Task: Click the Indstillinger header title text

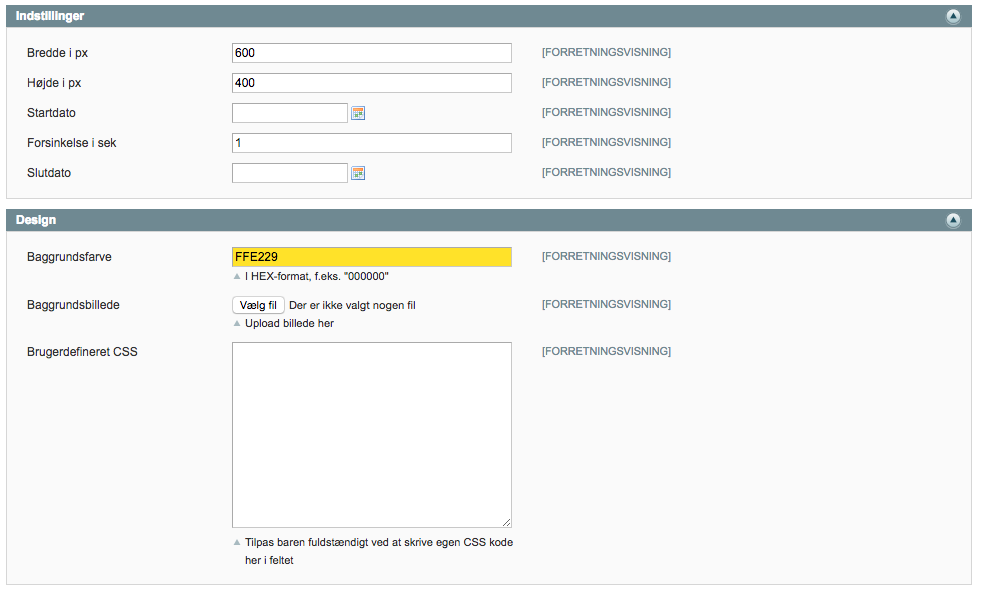Action: tap(49, 16)
